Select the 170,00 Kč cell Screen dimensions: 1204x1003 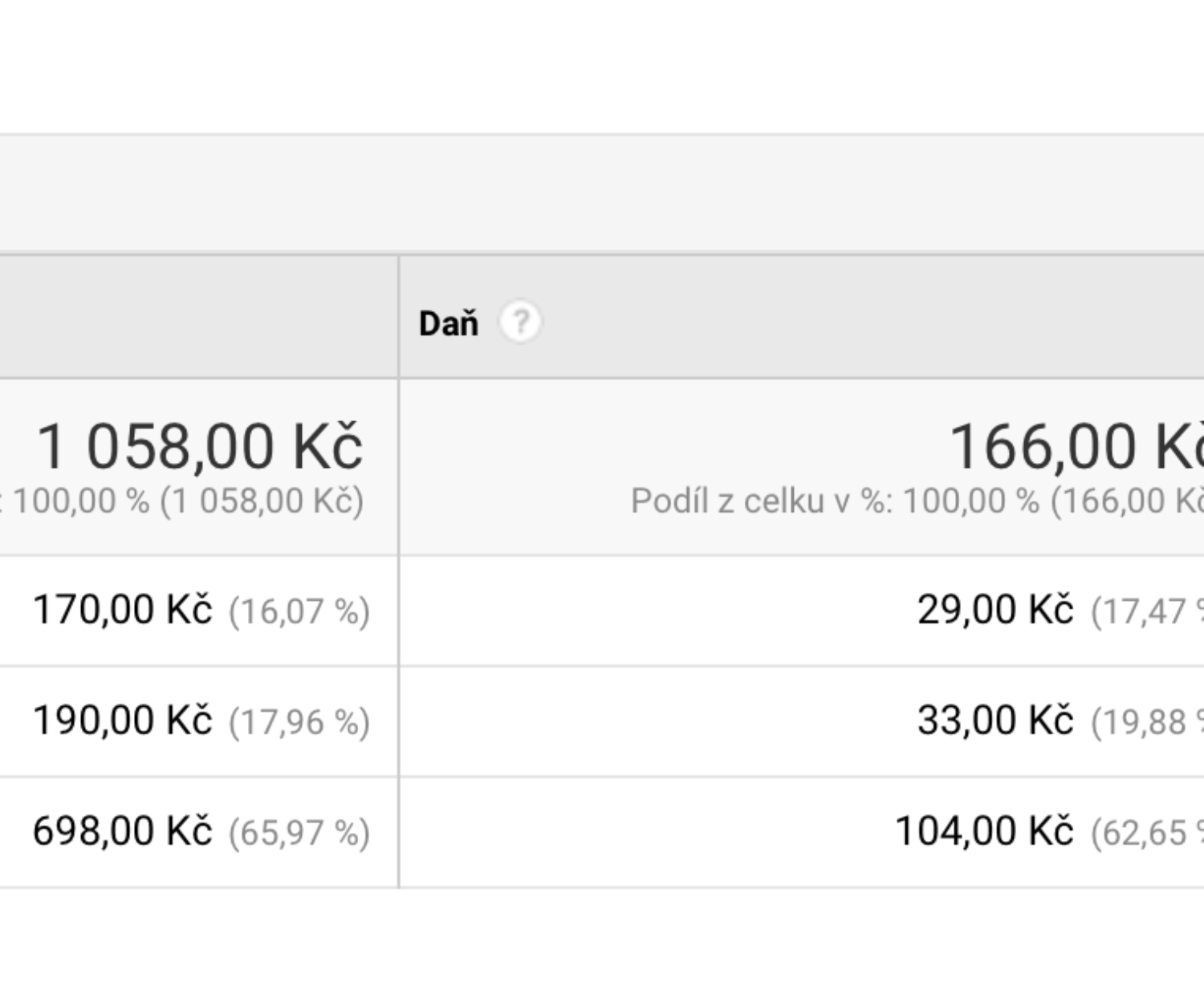(122, 610)
